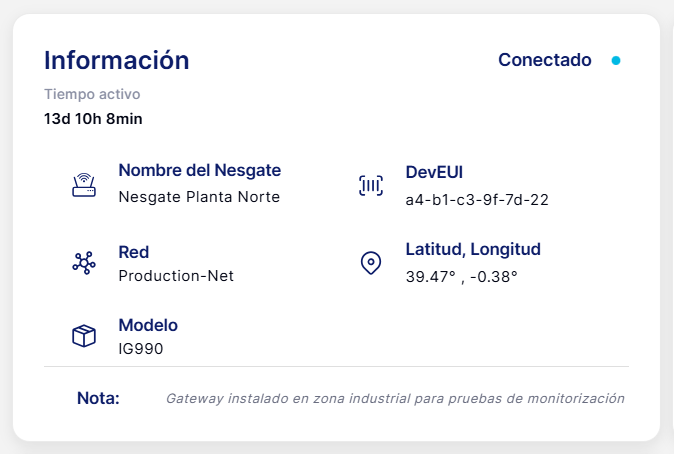Click the Red network nodes icon
The height and width of the screenshot is (454, 674).
pos(84,262)
